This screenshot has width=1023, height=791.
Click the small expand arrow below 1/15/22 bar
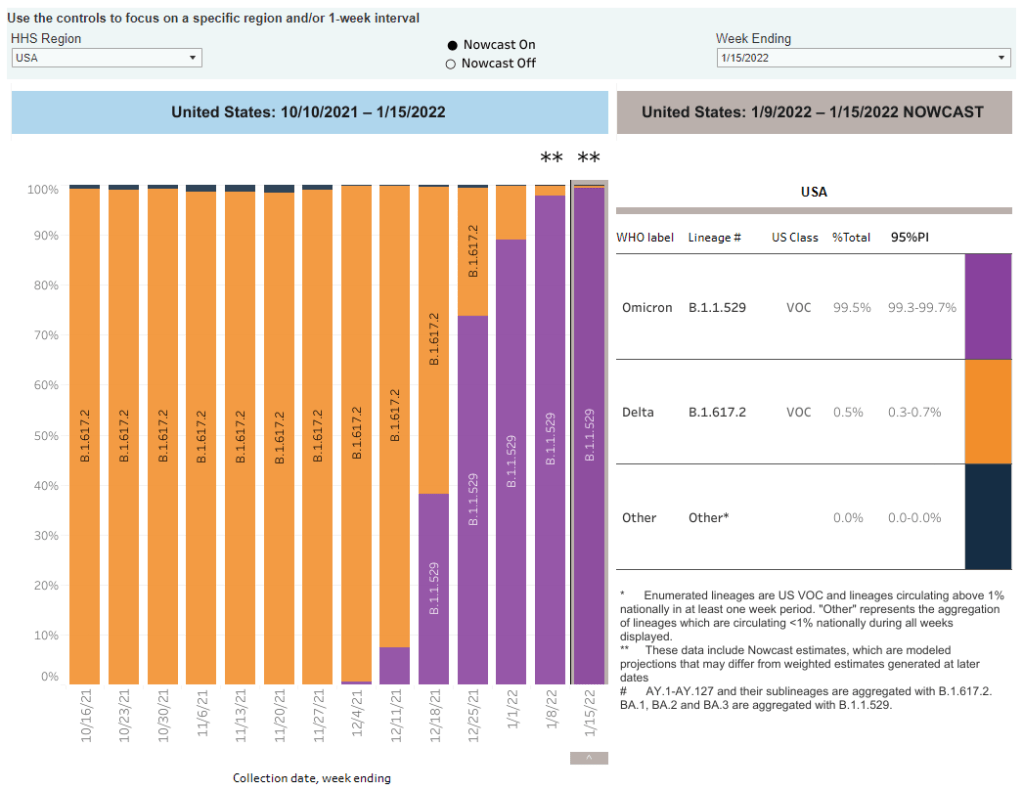pyautogui.click(x=589, y=758)
